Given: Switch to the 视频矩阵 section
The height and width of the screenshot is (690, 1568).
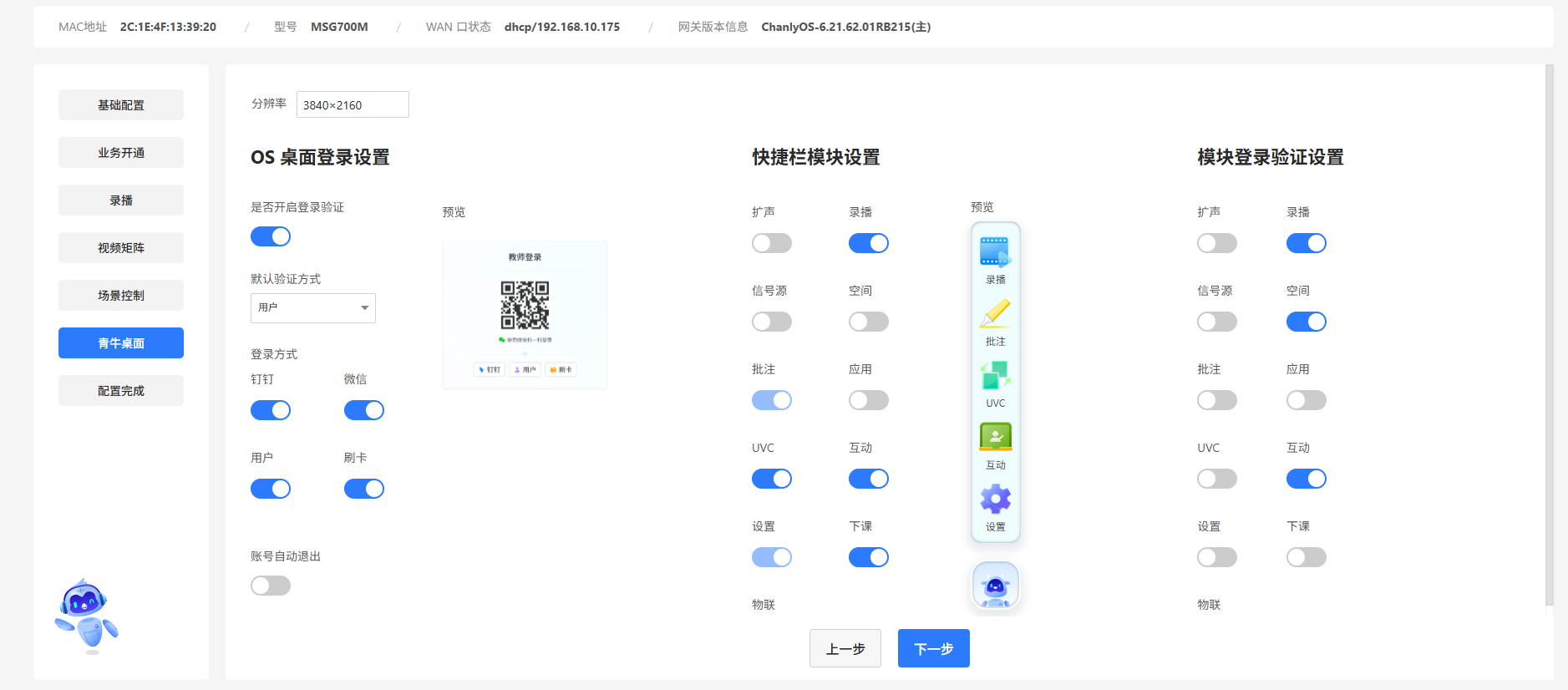Looking at the screenshot, I should coord(121,248).
